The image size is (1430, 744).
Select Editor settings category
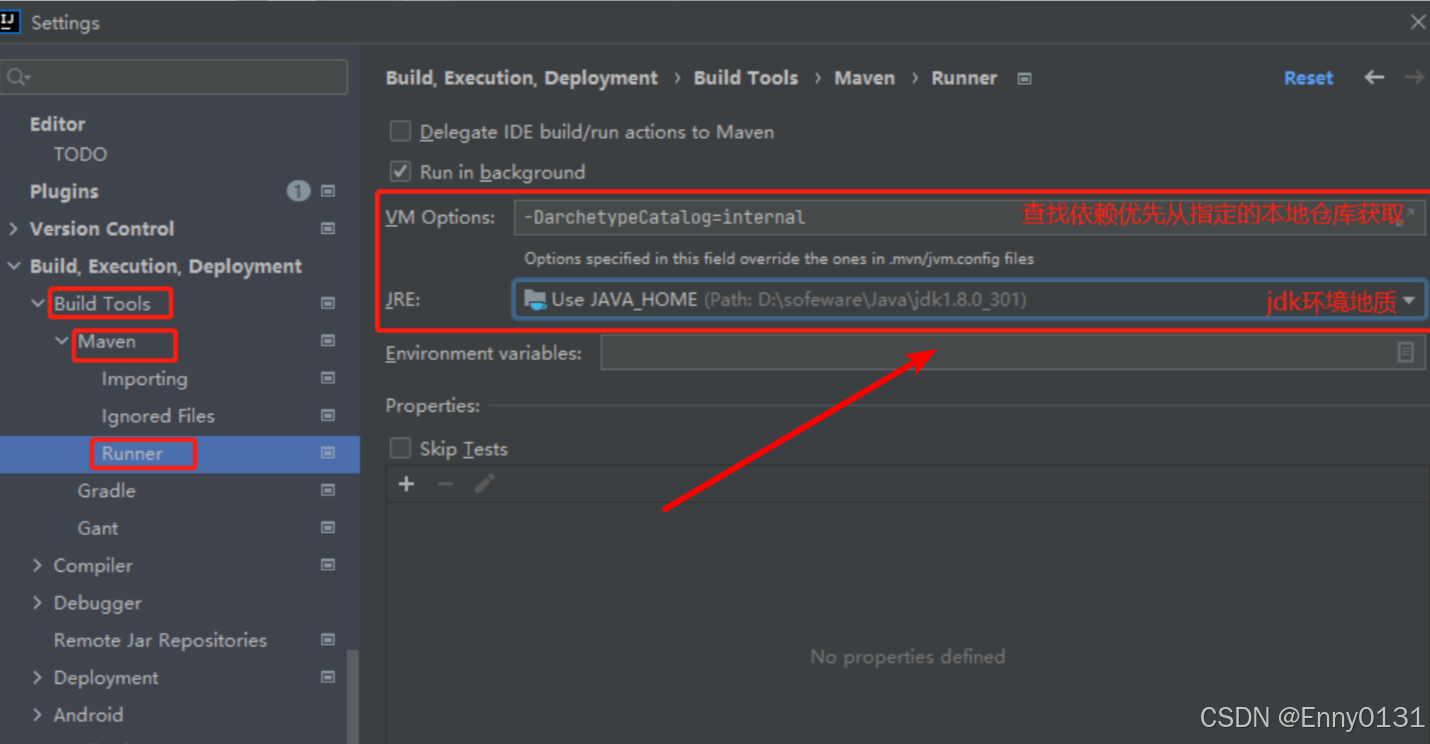pyautogui.click(x=57, y=124)
